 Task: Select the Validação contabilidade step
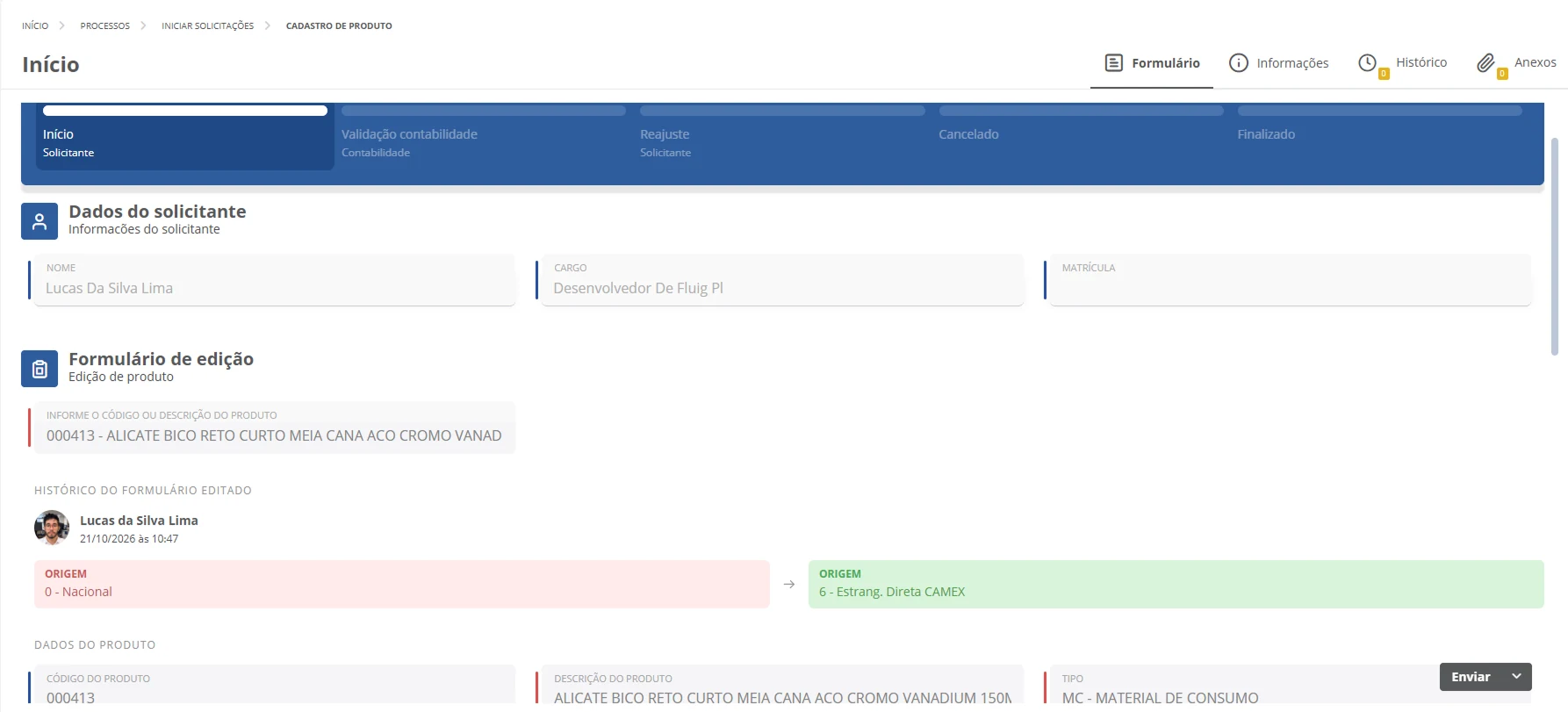click(483, 135)
